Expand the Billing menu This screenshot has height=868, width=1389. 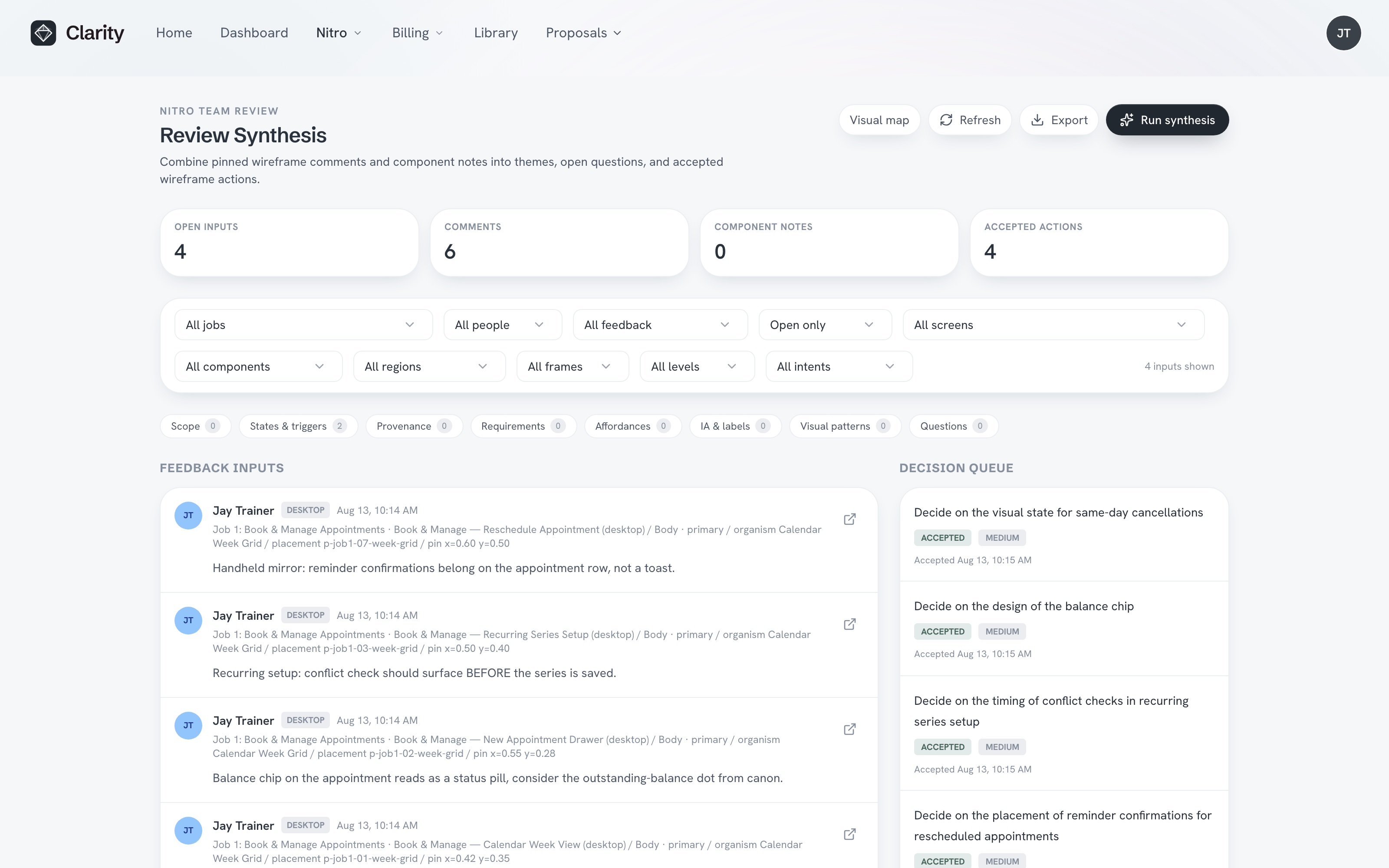click(418, 33)
